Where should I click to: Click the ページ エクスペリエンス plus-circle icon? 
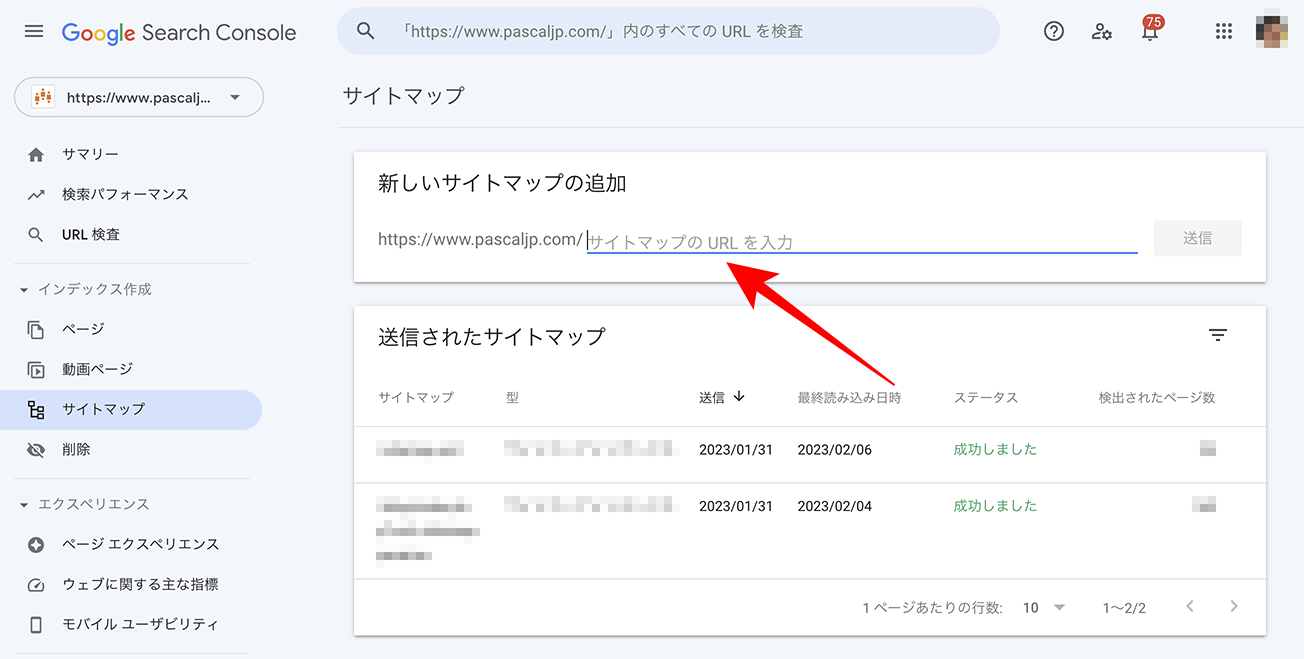point(36,544)
